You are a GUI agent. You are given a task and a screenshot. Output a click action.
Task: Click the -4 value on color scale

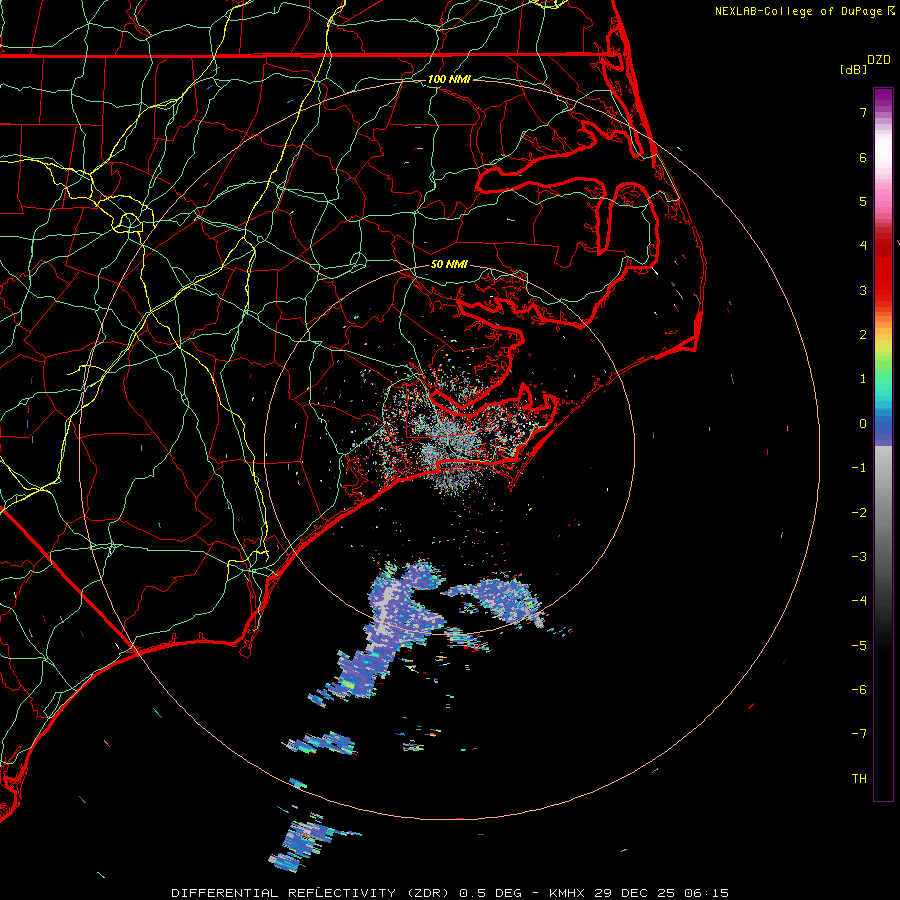click(x=859, y=601)
